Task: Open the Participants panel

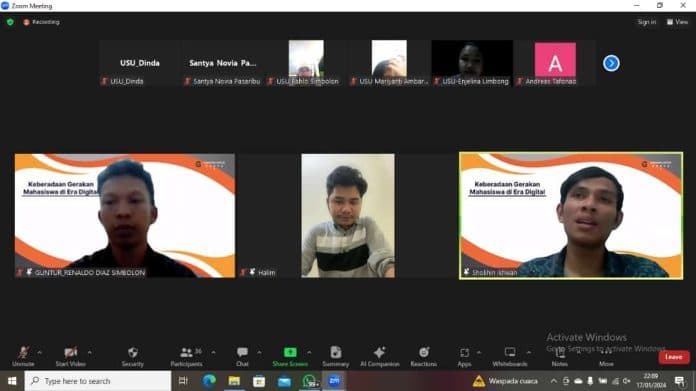Action: [187, 356]
